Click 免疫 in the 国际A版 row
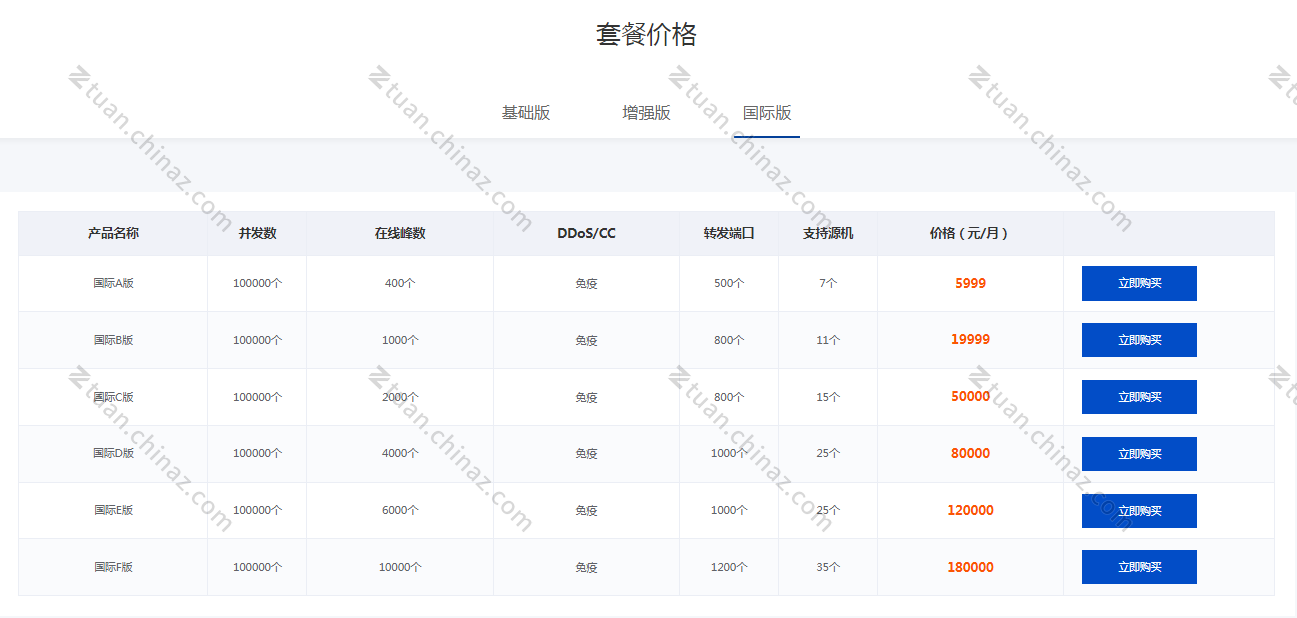 click(x=586, y=283)
